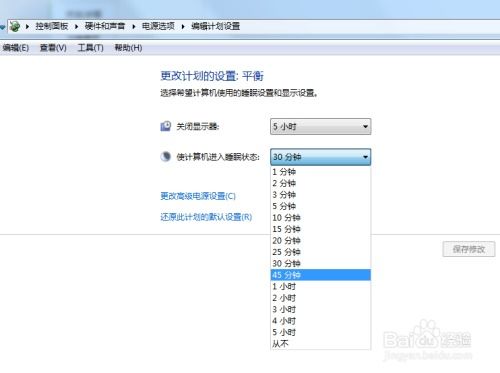This screenshot has height=373, width=500.
Task: Select the highlighted 45 分钟 option
Action: point(320,275)
